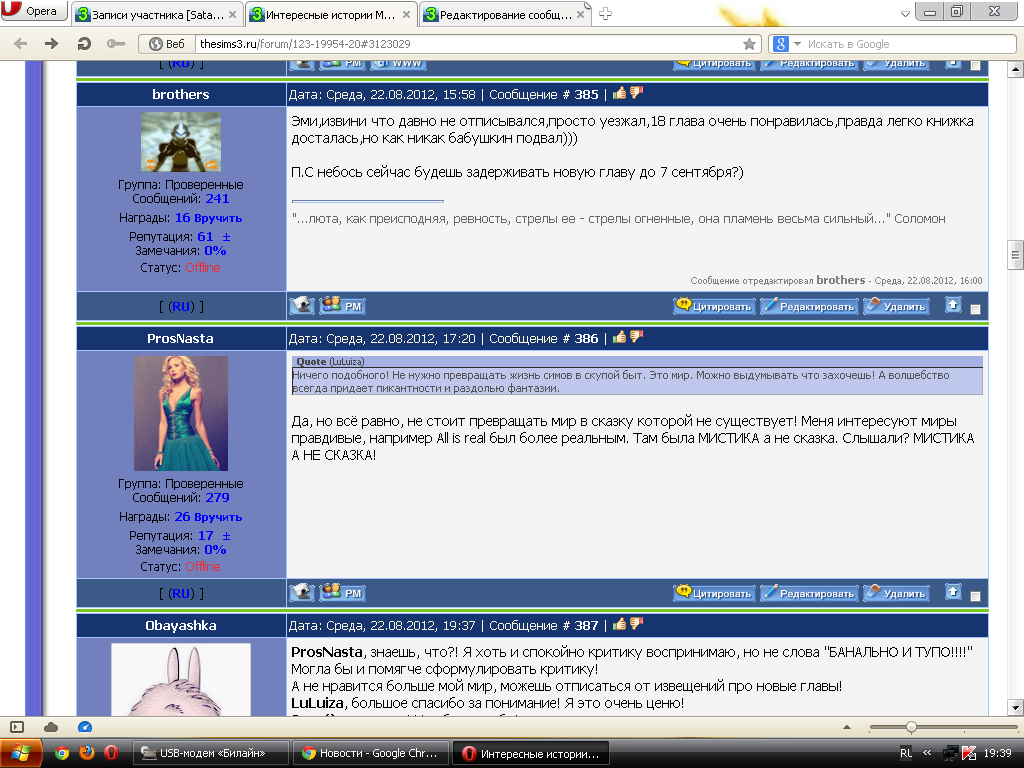
Task: Give thumbs down to message 385
Action: pyautogui.click(x=636, y=93)
